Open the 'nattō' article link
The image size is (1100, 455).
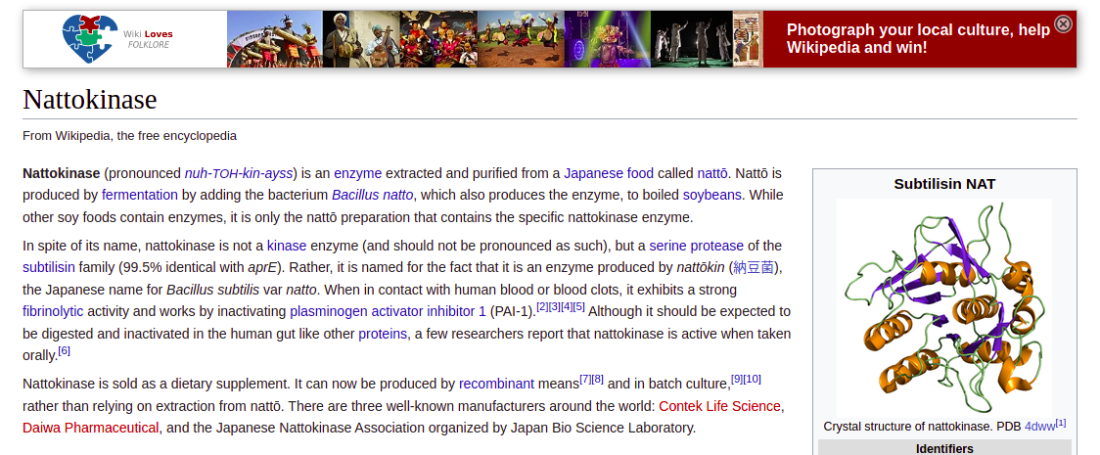coord(713,173)
